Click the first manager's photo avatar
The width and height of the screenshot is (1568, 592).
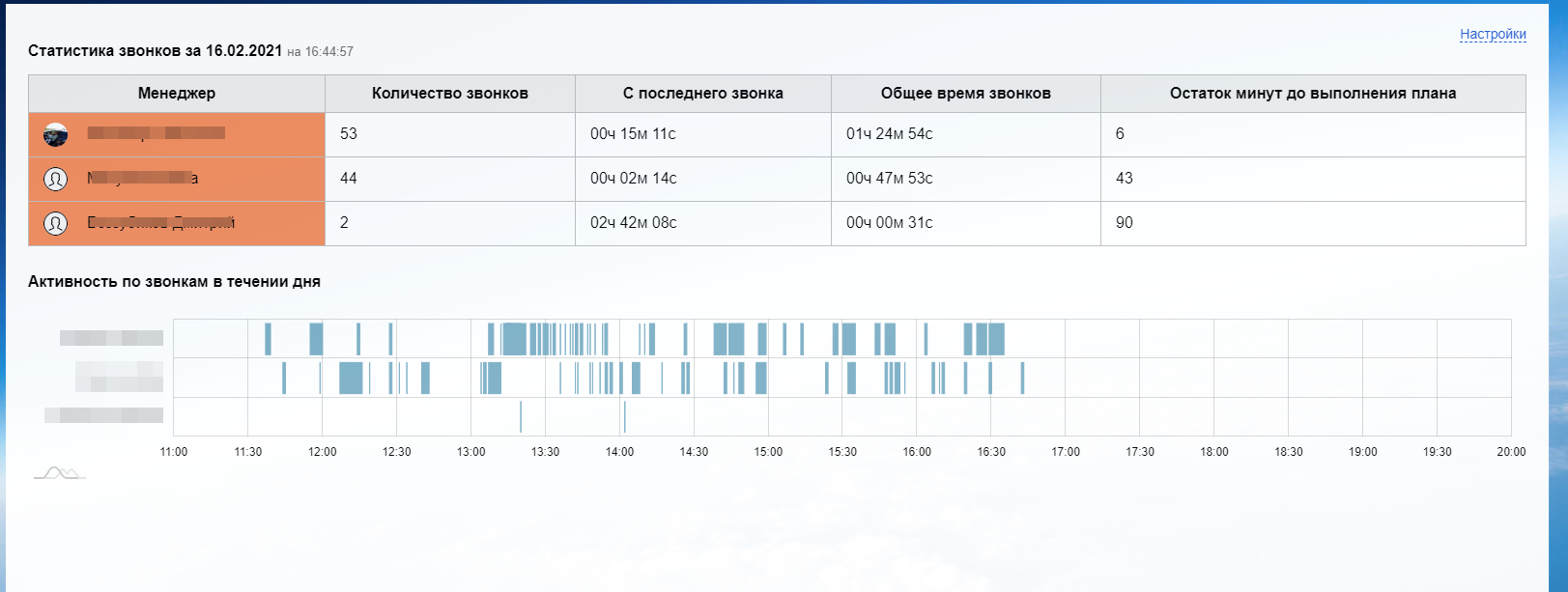[x=56, y=134]
